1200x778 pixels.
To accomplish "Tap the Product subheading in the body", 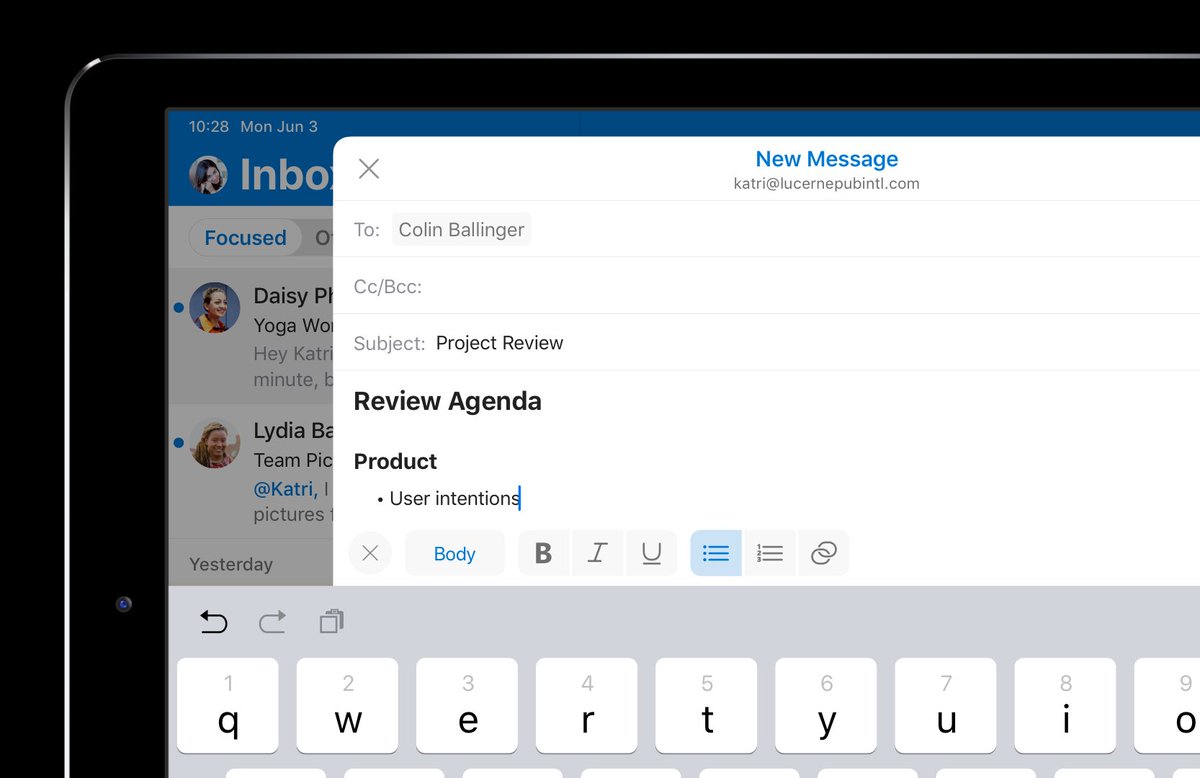I will (395, 461).
